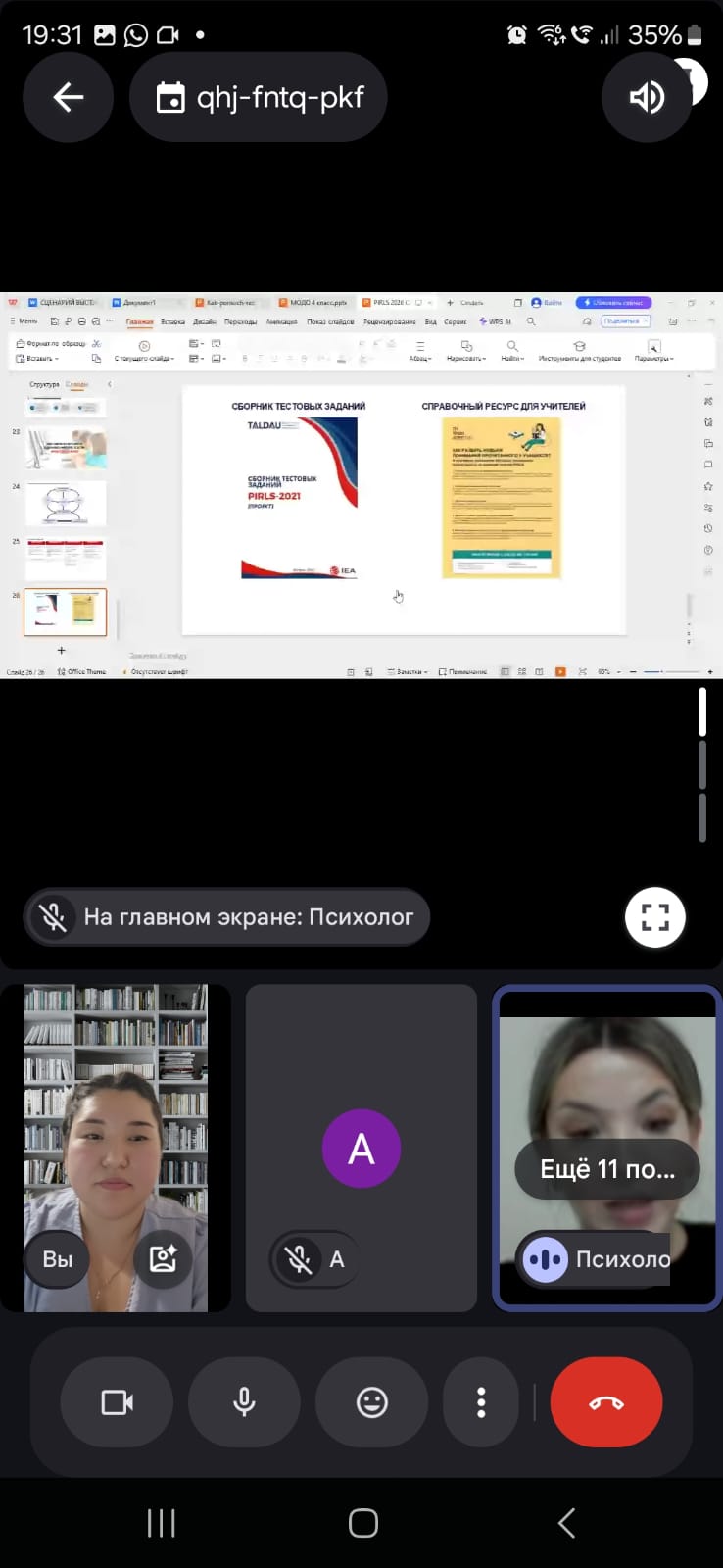Open the emoji reactions picker
Viewport: 723px width, 1568px height.
pos(371,1402)
